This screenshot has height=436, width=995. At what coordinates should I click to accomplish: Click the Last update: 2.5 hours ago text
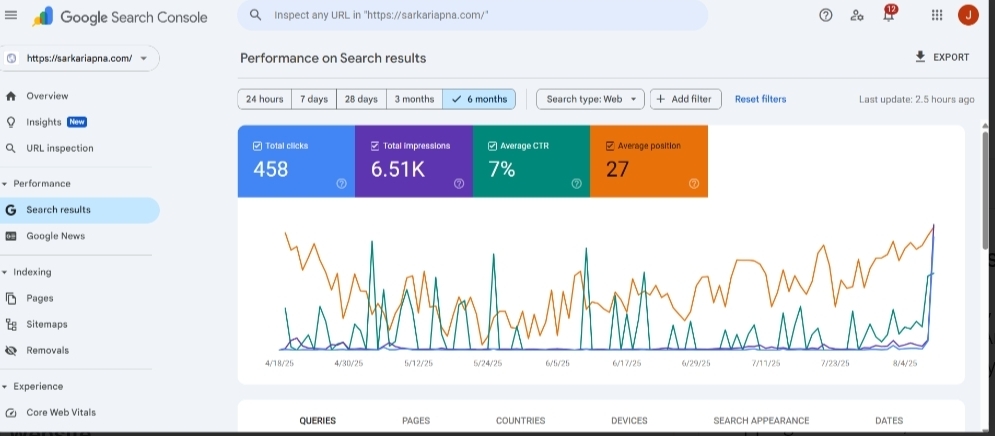coord(916,100)
